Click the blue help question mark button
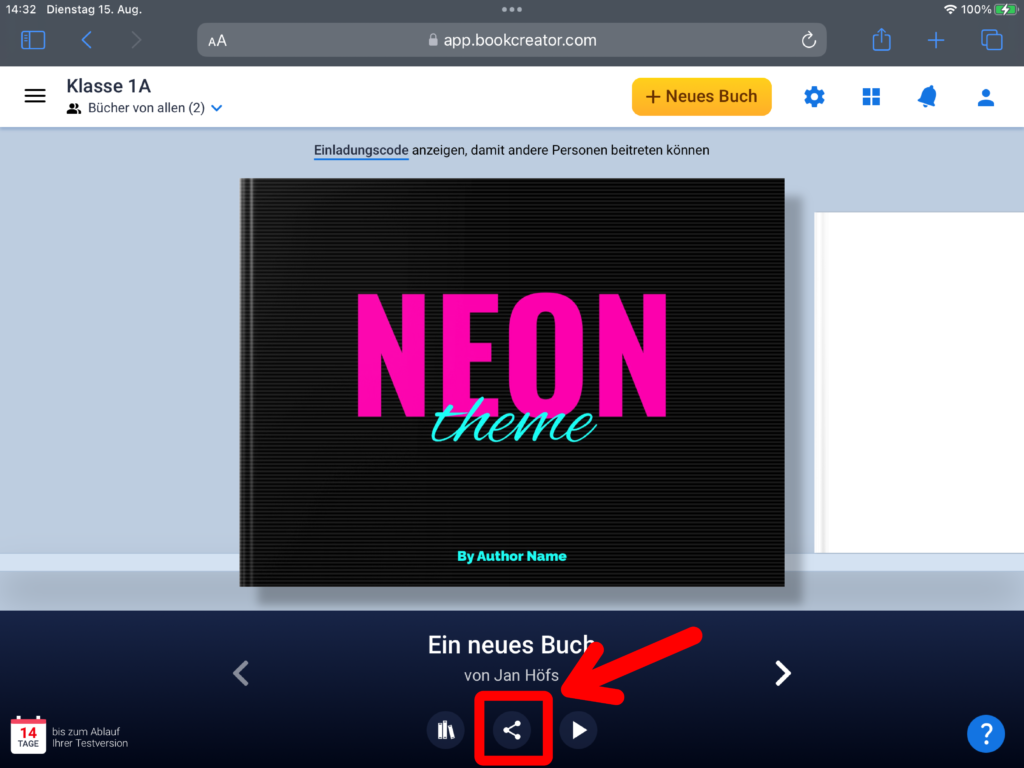The width and height of the screenshot is (1024, 768). pos(985,733)
